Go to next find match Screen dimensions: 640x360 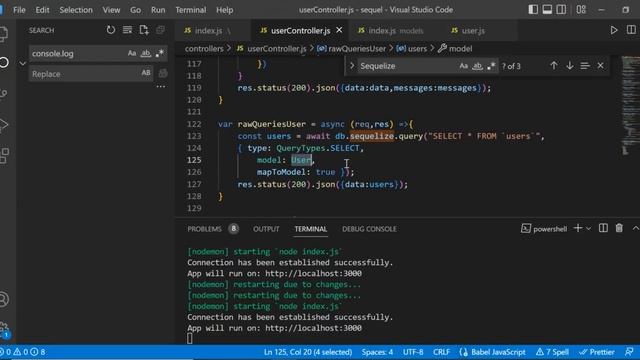[569, 66]
